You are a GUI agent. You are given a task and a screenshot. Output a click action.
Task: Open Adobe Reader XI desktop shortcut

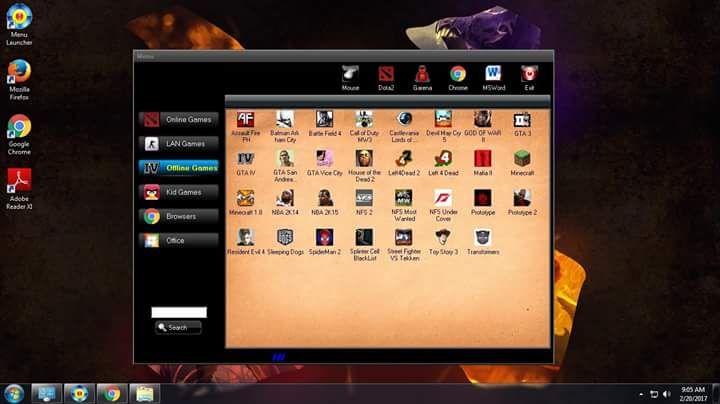(19, 189)
